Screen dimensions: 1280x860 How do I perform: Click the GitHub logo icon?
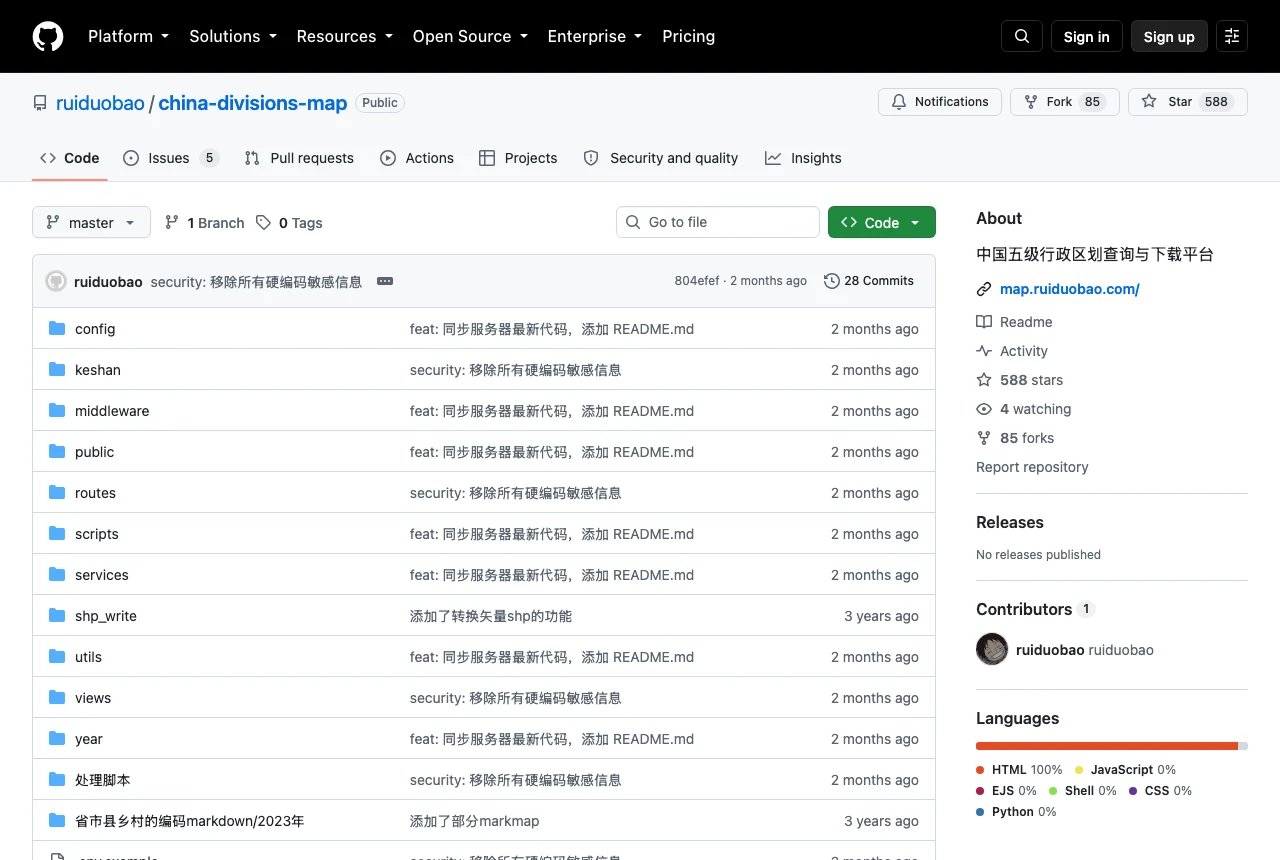point(48,36)
